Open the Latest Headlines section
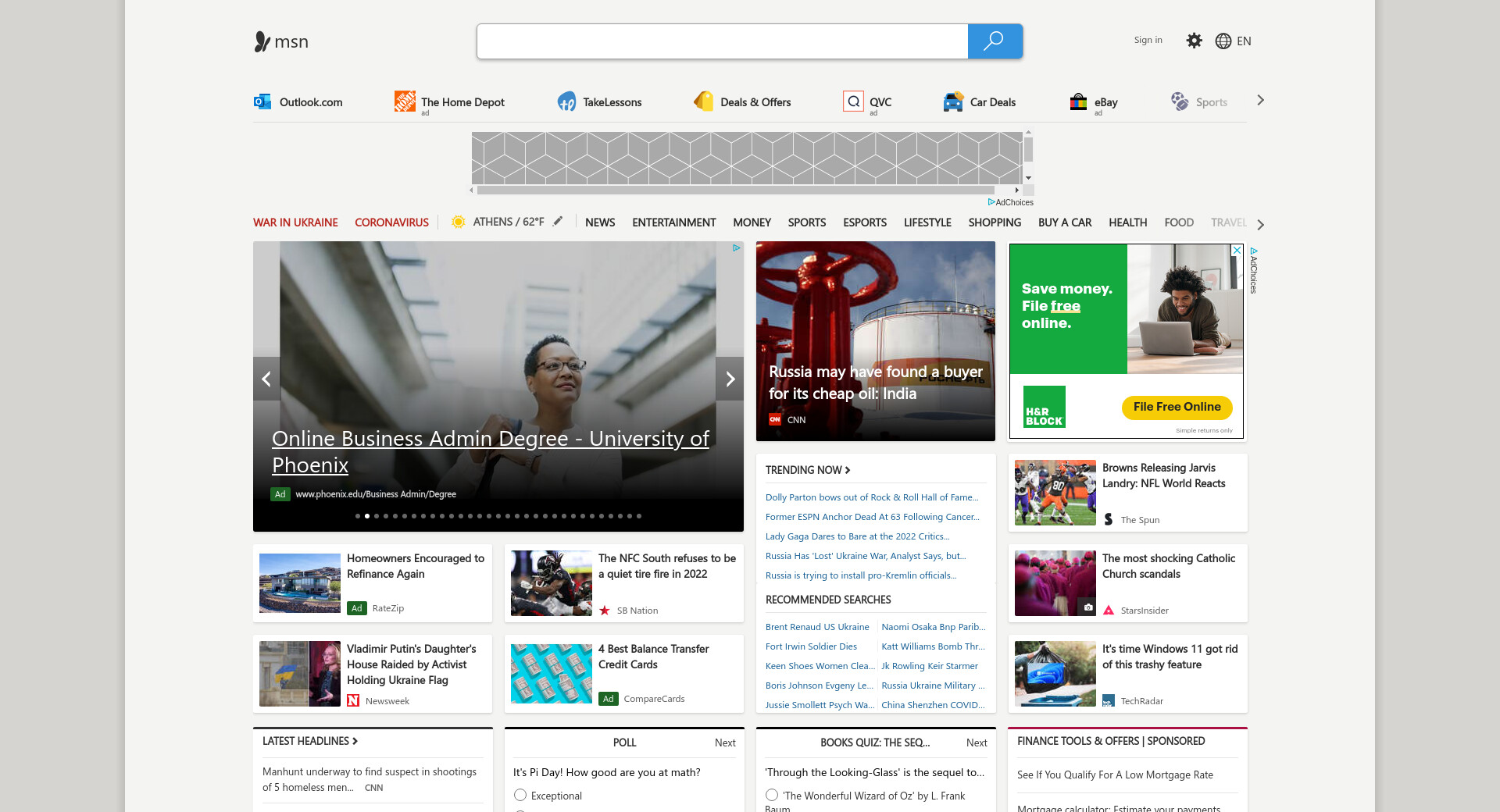 coord(310,741)
